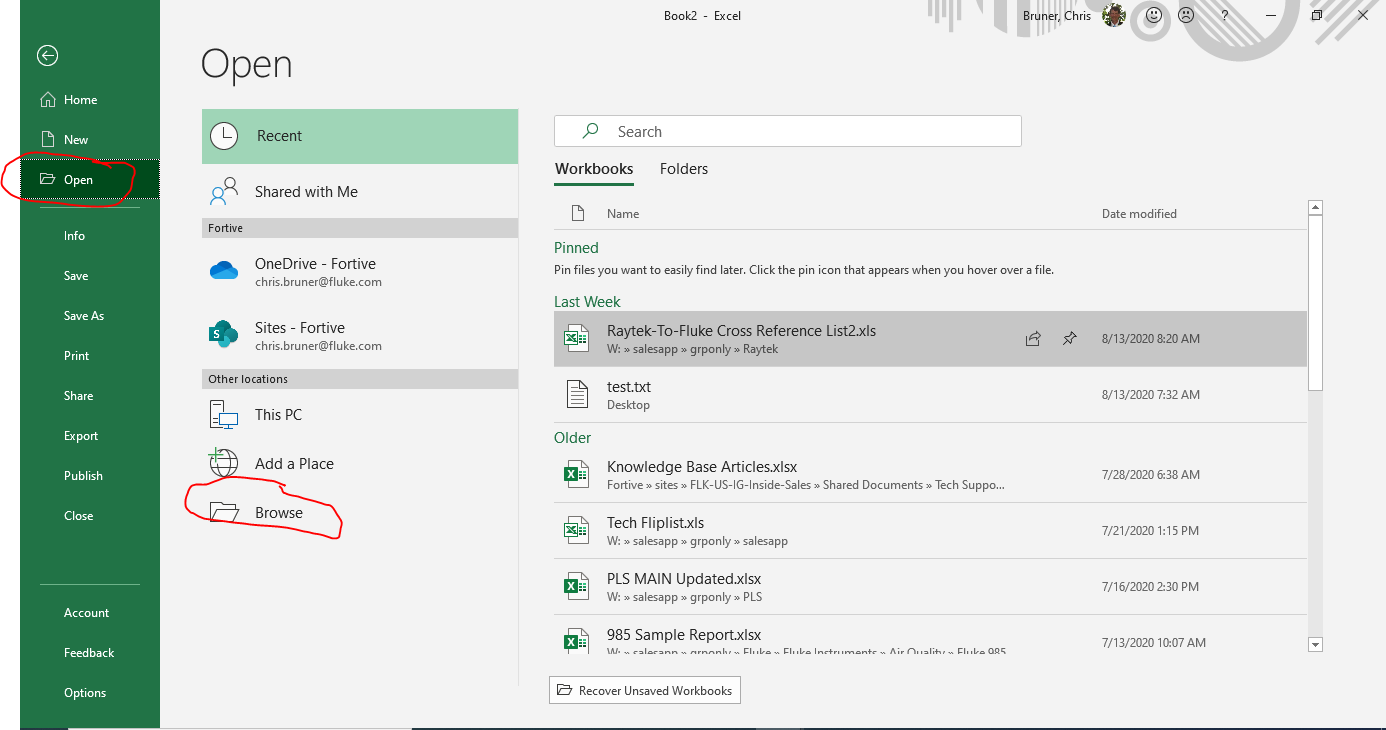Open the test.txt file
The width and height of the screenshot is (1386, 730).
[930, 395]
